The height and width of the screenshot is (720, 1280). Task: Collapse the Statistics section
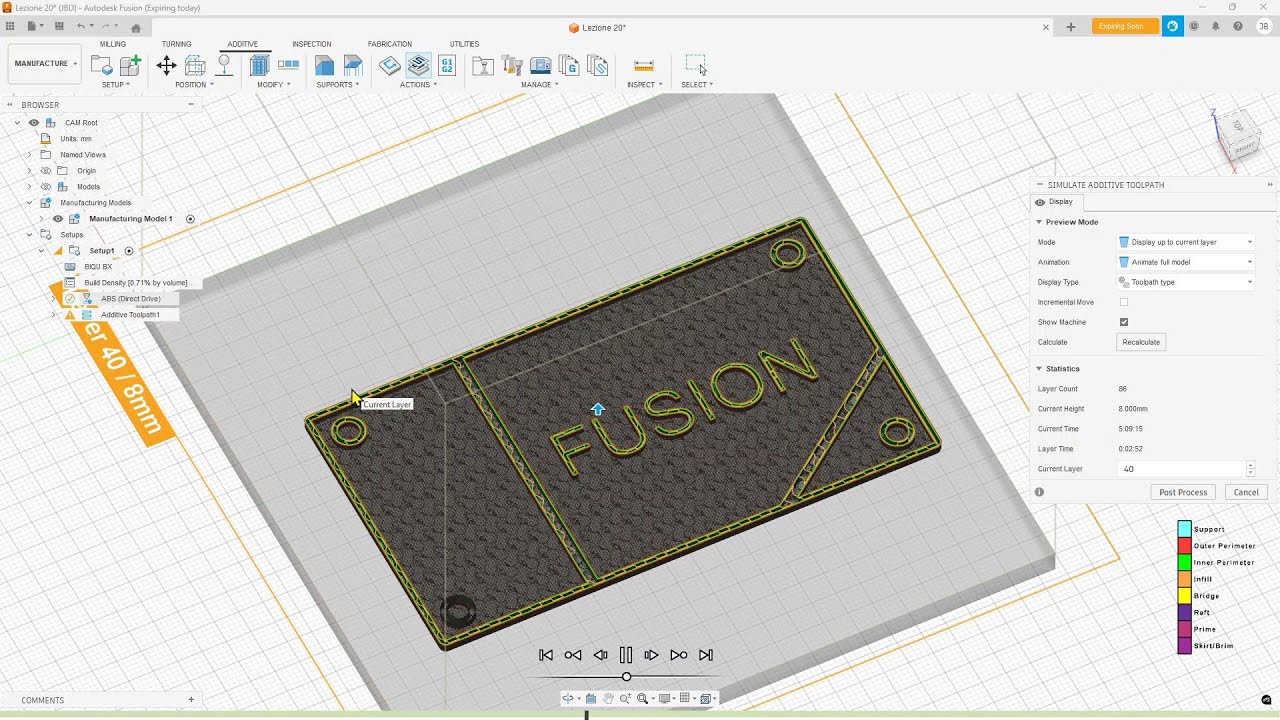tap(1039, 369)
